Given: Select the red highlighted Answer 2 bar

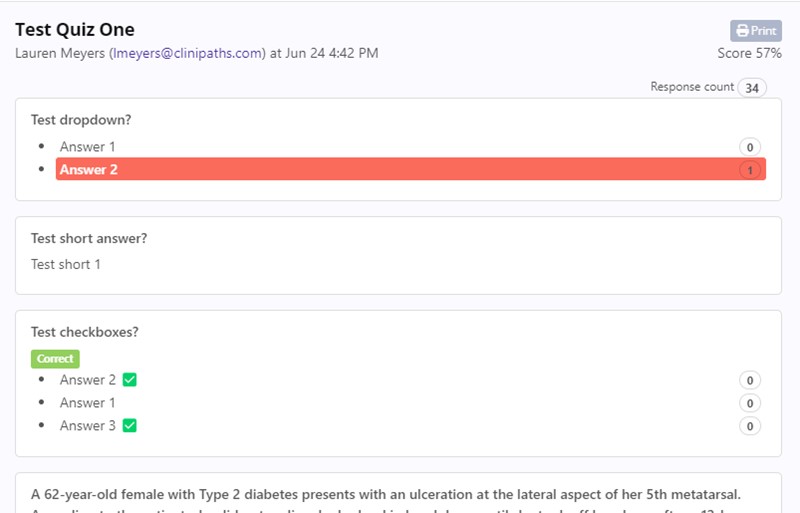Looking at the screenshot, I should click(400, 170).
